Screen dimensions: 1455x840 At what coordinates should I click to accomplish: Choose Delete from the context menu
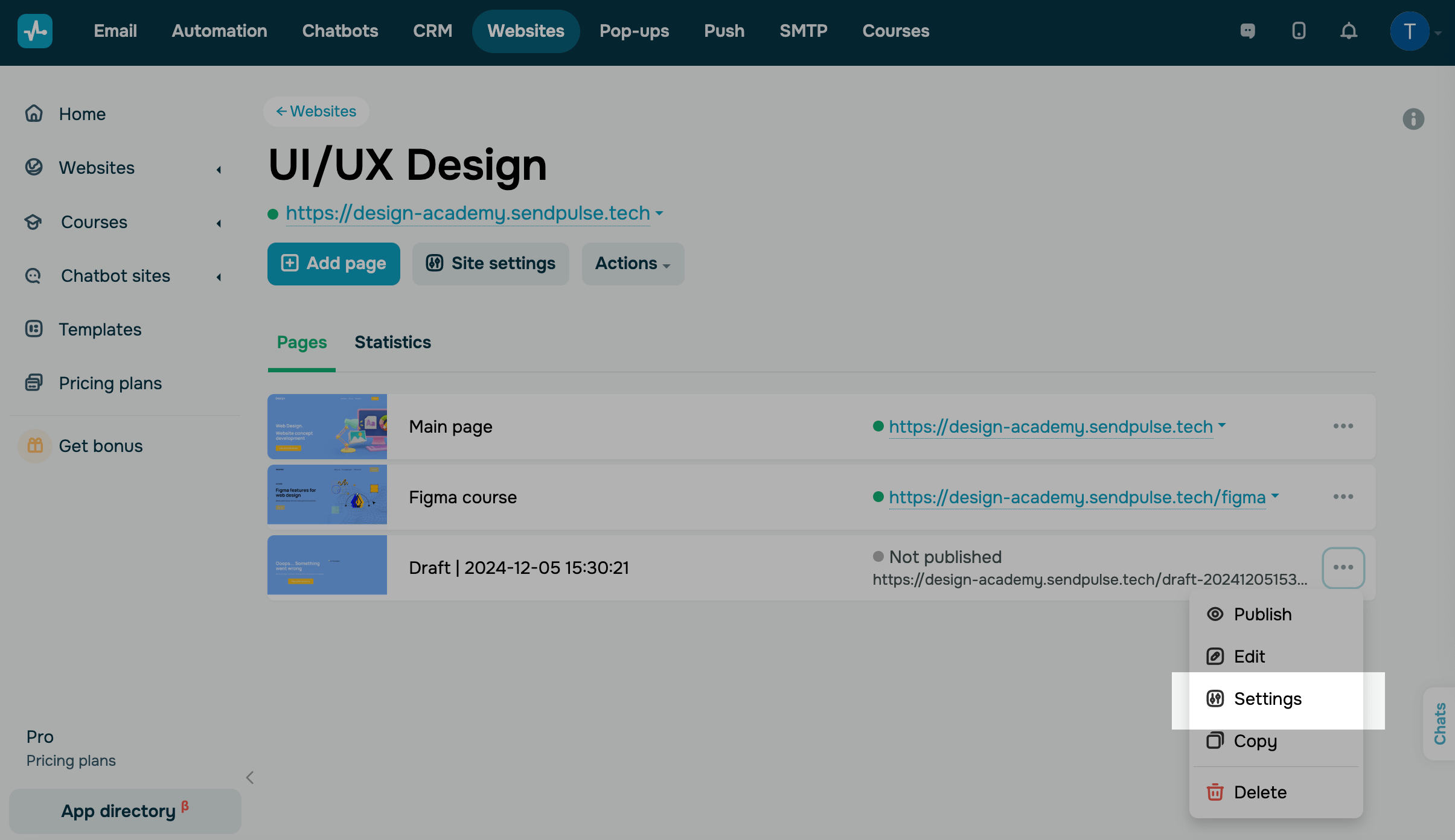pyautogui.click(x=1259, y=792)
